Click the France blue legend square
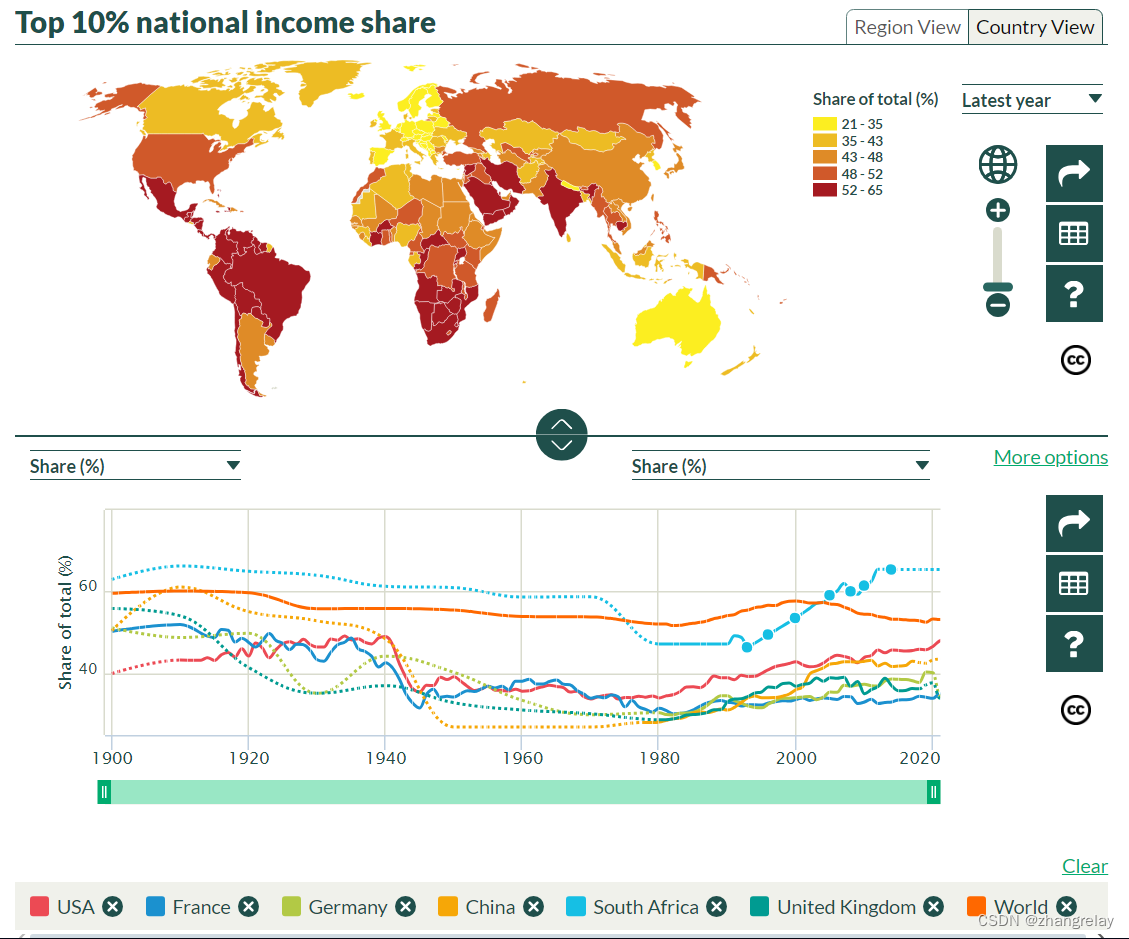The width and height of the screenshot is (1129, 939). coord(155,906)
